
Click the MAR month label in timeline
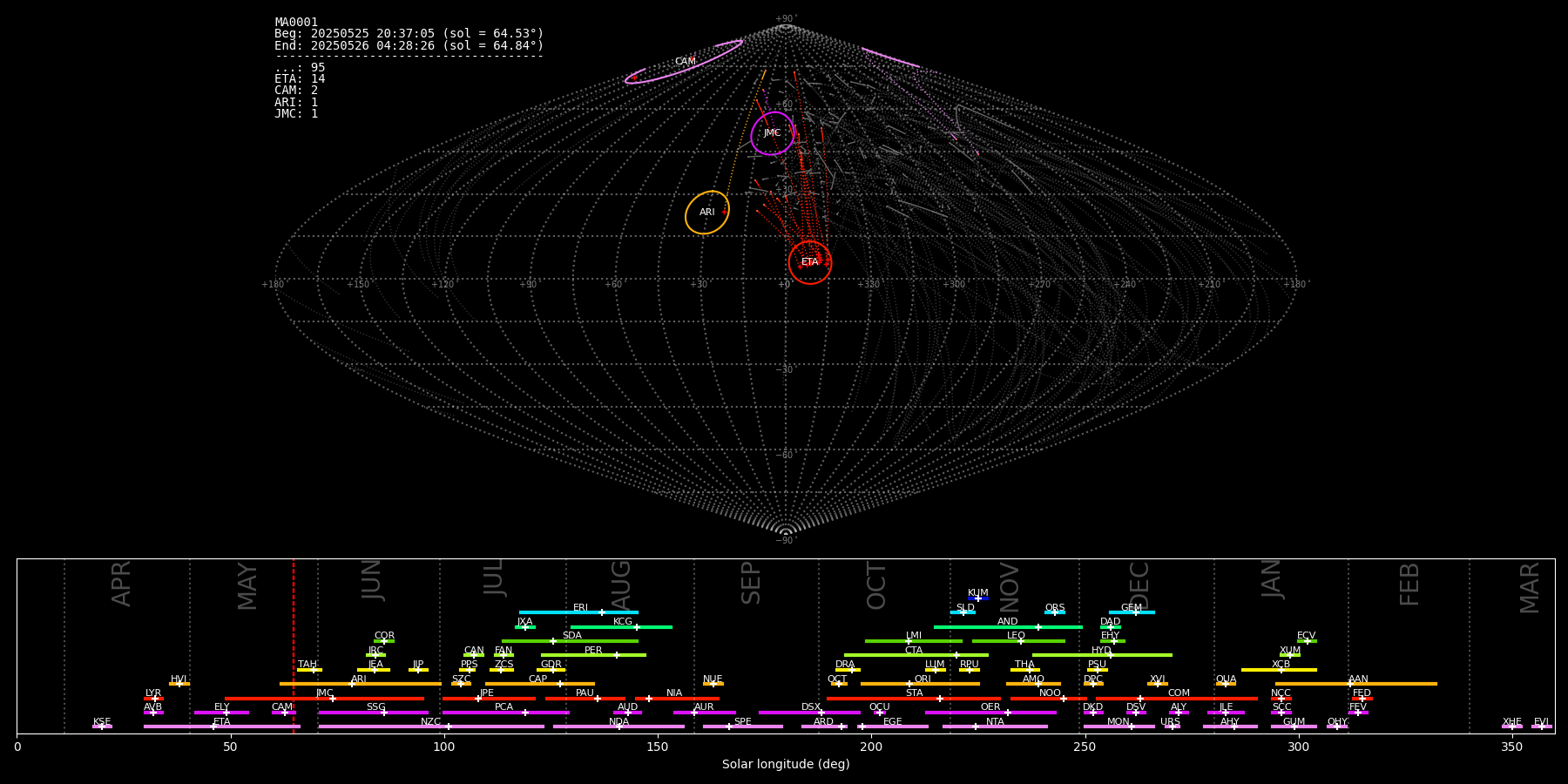[x=1530, y=587]
